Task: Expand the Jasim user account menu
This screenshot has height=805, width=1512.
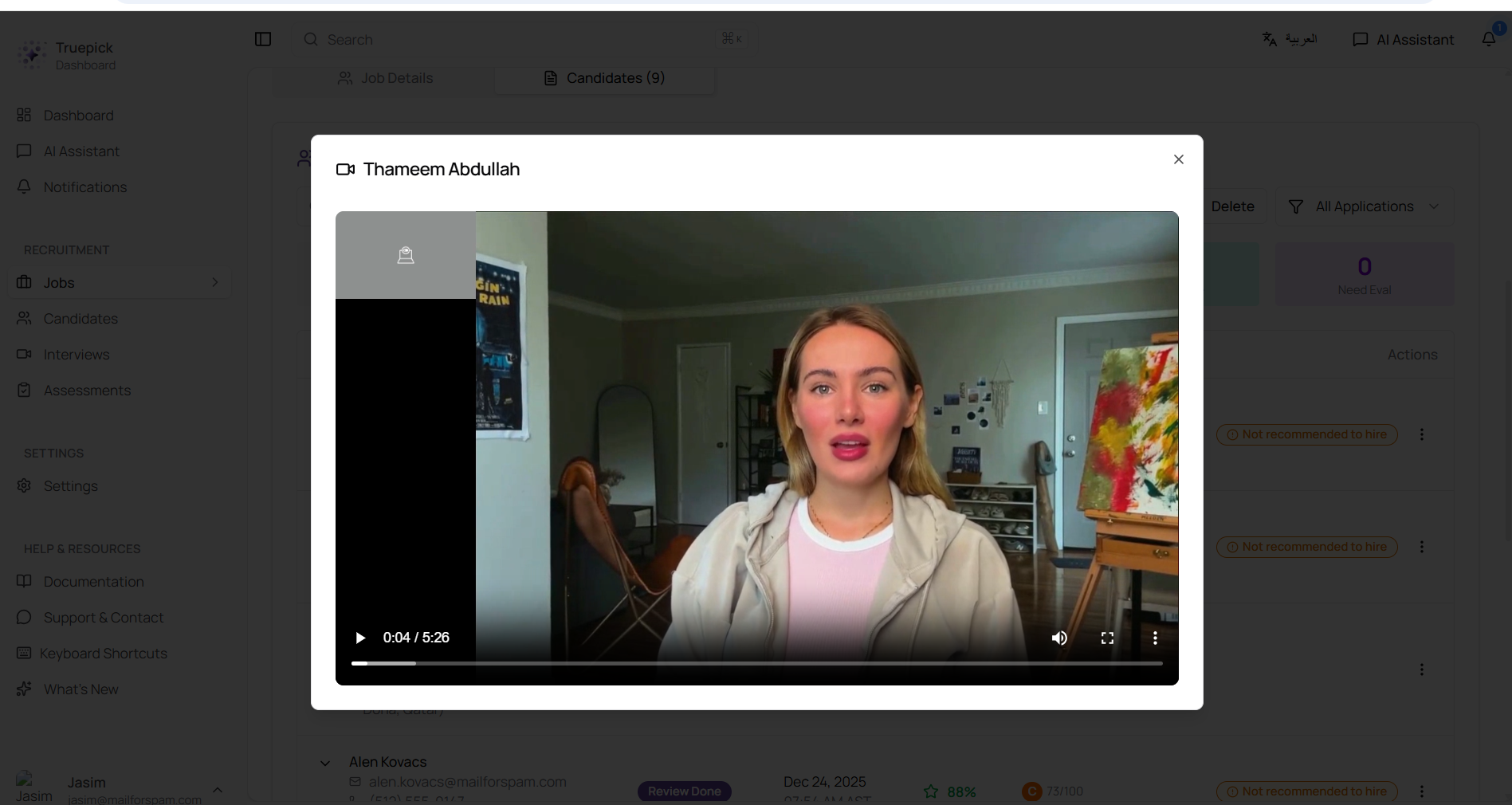Action: point(217,789)
